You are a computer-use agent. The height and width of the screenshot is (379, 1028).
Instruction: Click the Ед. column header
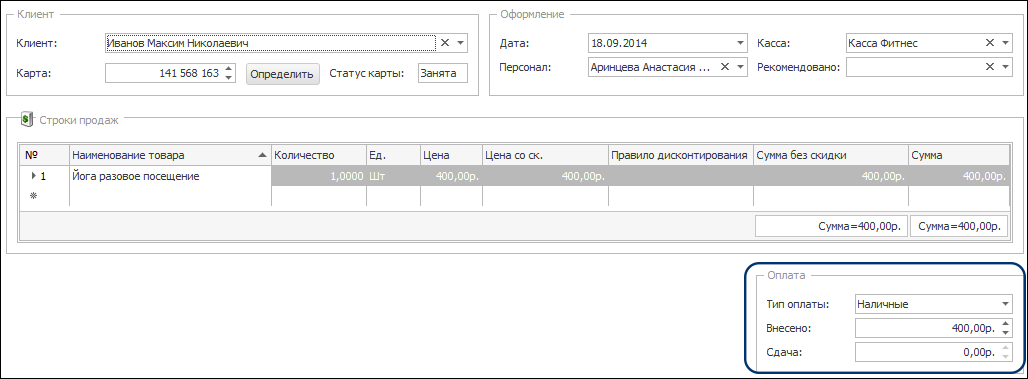click(393, 155)
